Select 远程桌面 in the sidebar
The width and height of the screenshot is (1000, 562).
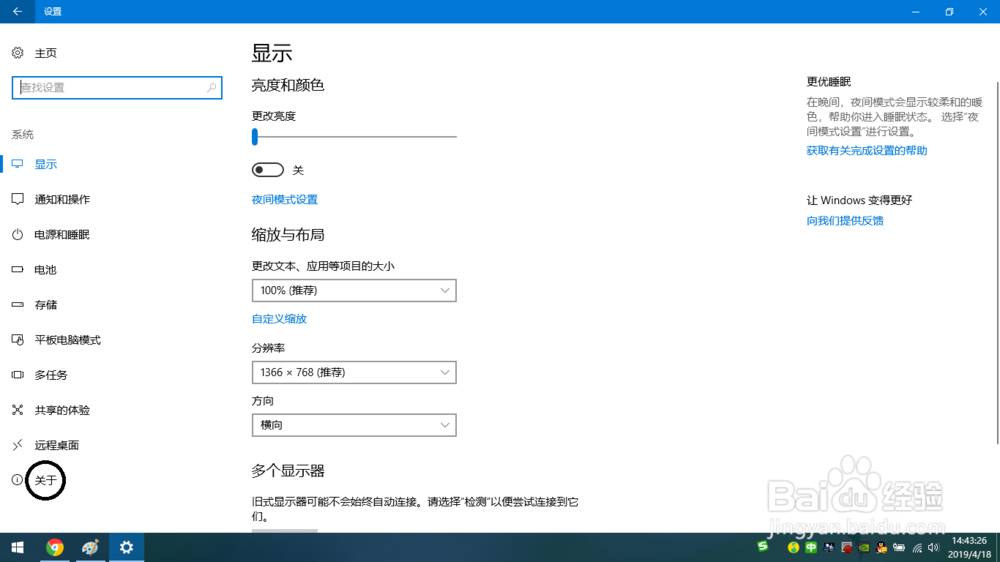click(57, 445)
